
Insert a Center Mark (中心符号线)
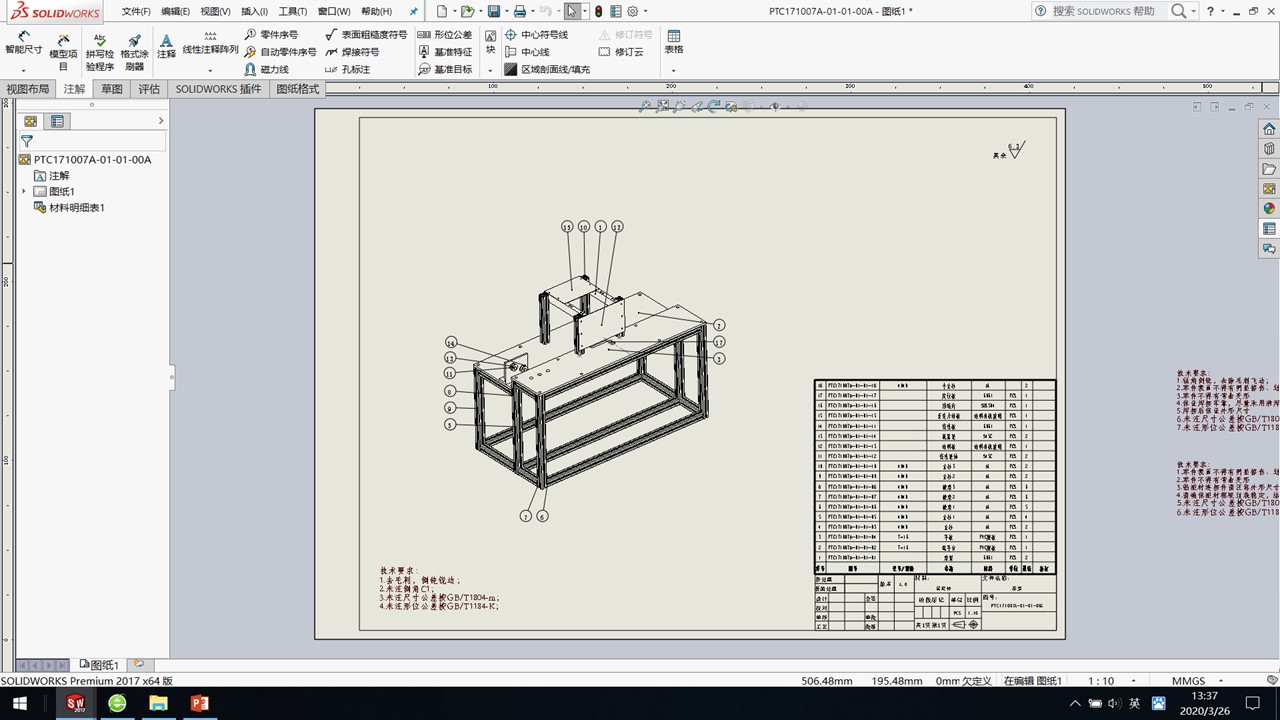tap(536, 35)
